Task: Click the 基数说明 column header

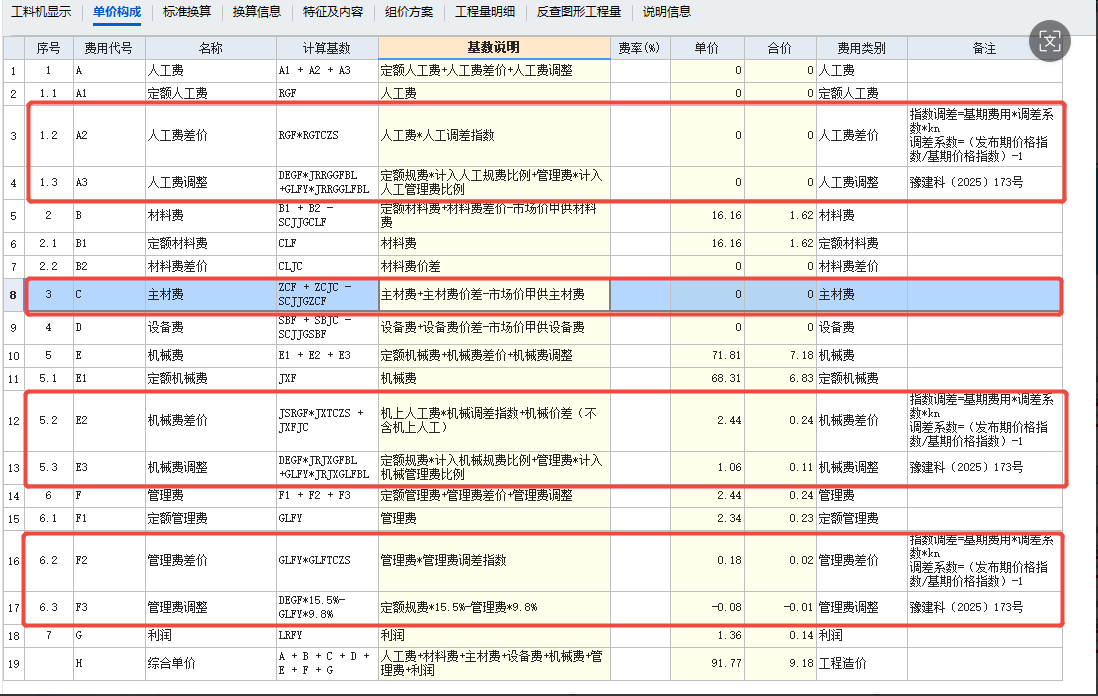Action: coord(491,47)
